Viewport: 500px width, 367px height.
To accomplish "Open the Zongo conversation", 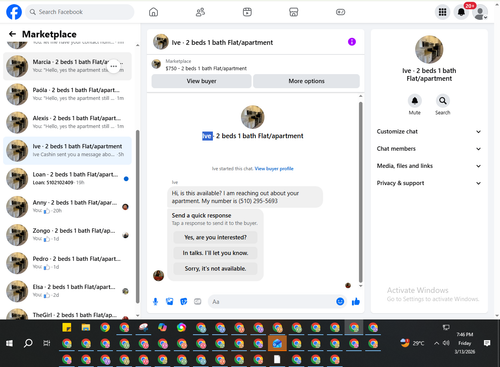I will coord(67,235).
